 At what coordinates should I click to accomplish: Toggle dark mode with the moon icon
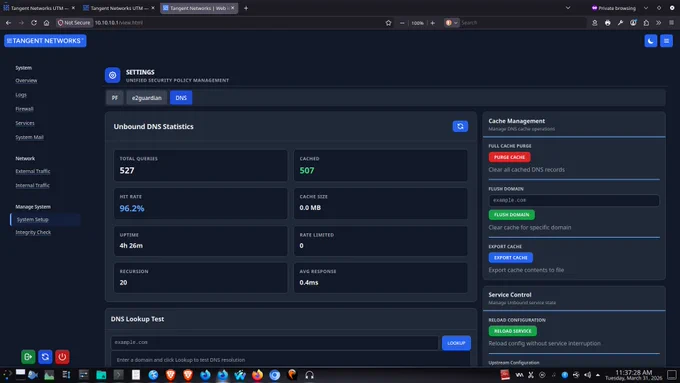[651, 41]
